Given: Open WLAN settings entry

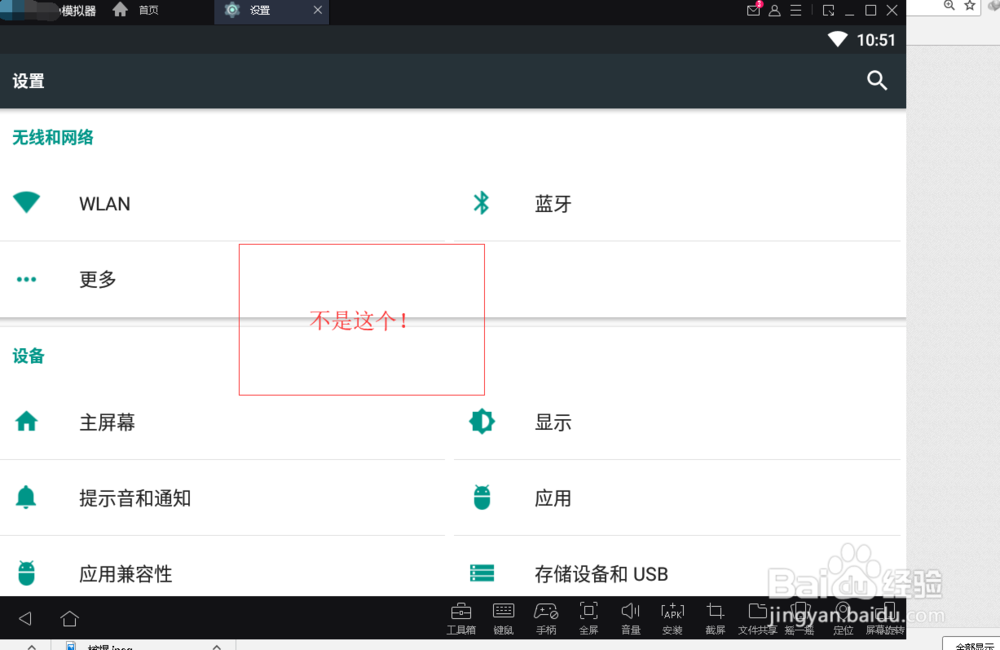Looking at the screenshot, I should click(x=104, y=203).
